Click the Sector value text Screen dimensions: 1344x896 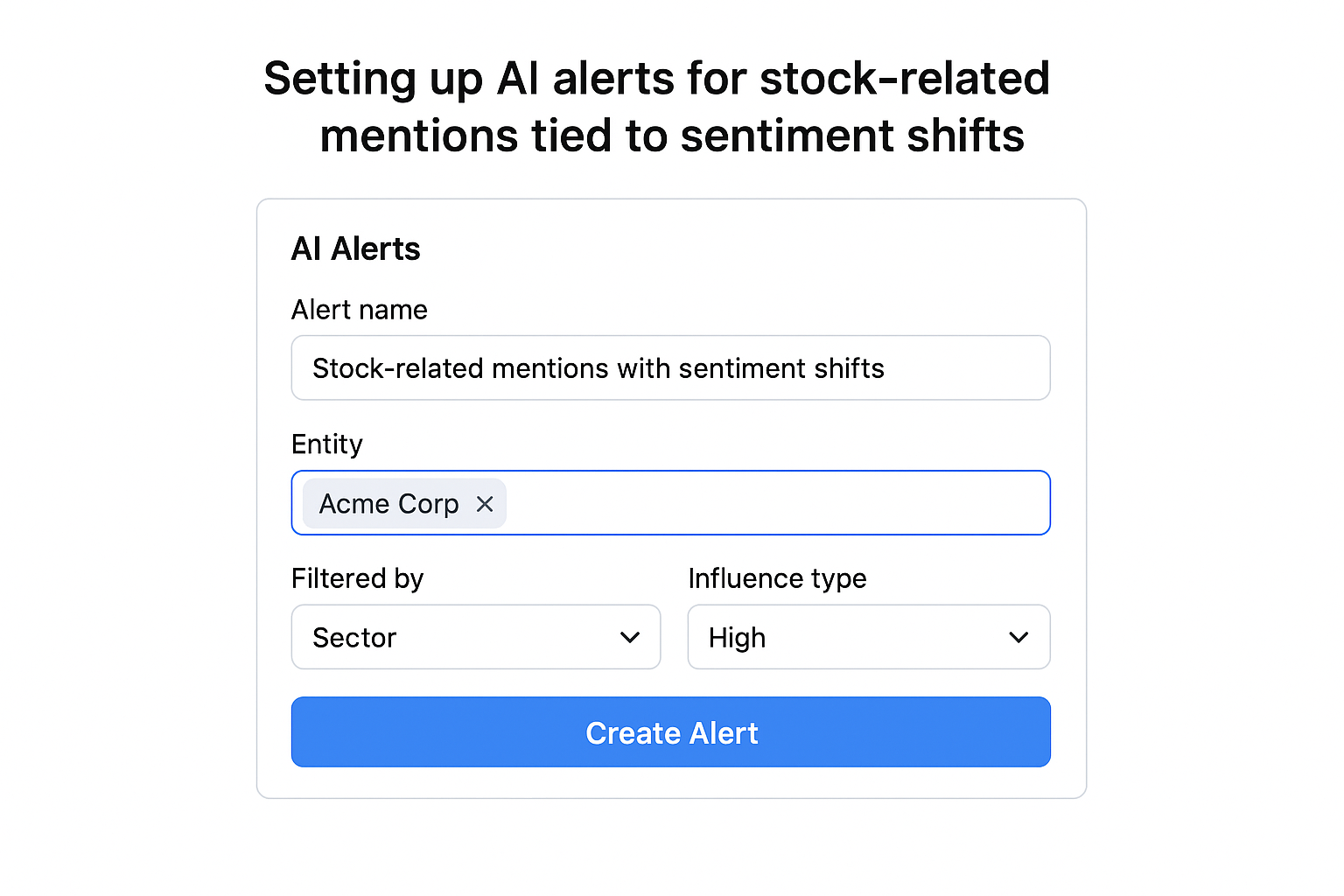click(354, 638)
